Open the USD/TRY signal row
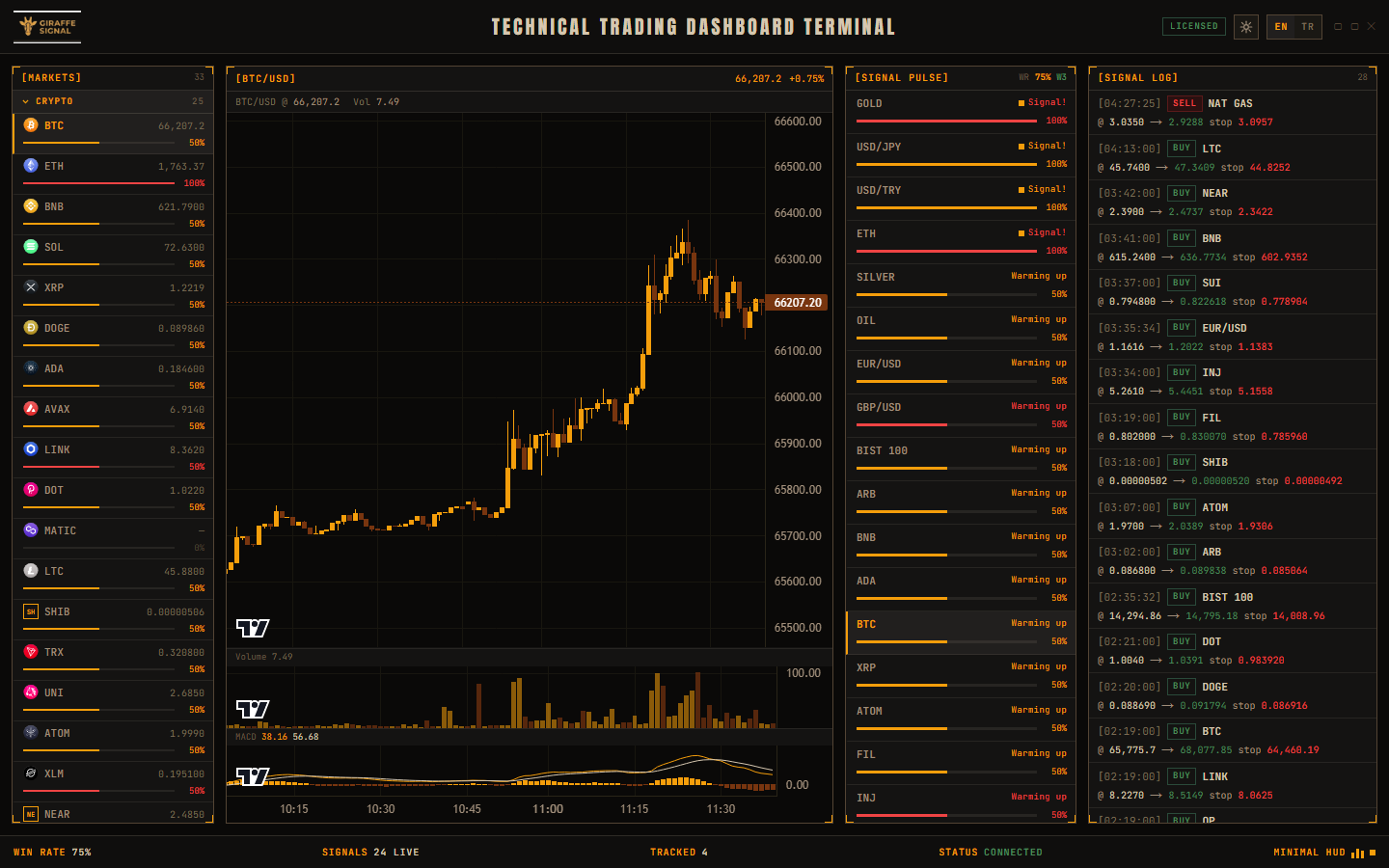The height and width of the screenshot is (868, 1389). pyautogui.click(x=962, y=199)
